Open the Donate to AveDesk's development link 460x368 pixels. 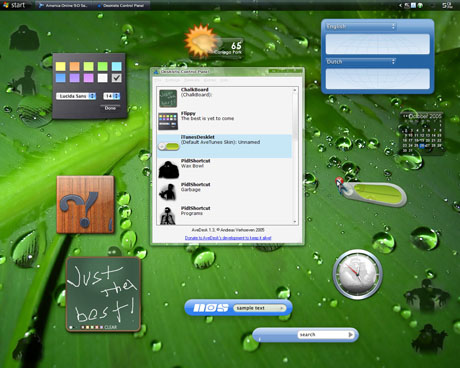[x=228, y=238]
